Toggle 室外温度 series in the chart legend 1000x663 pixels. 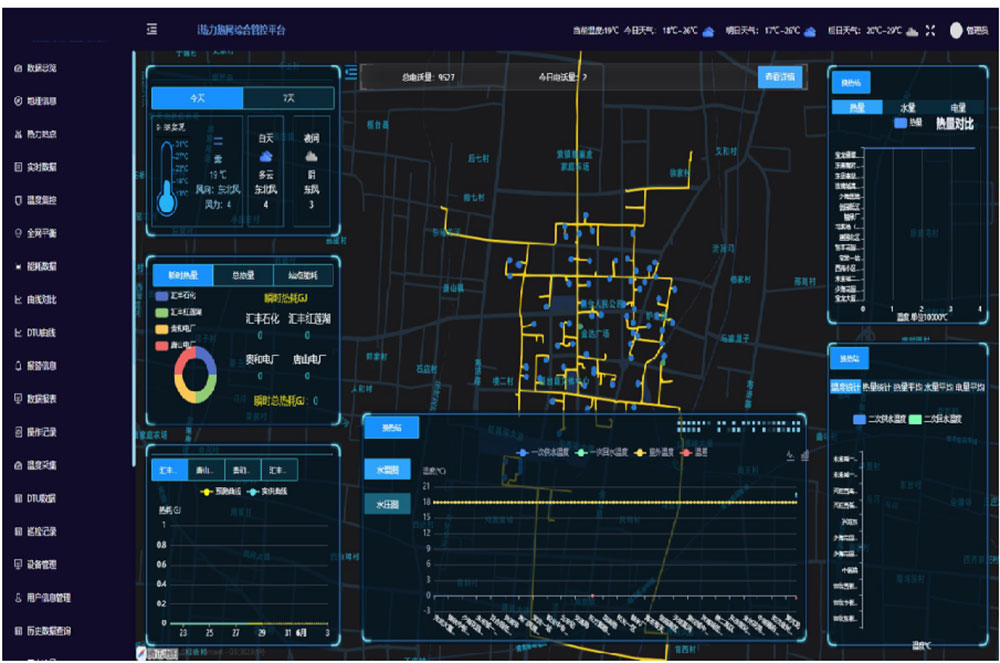click(654, 453)
